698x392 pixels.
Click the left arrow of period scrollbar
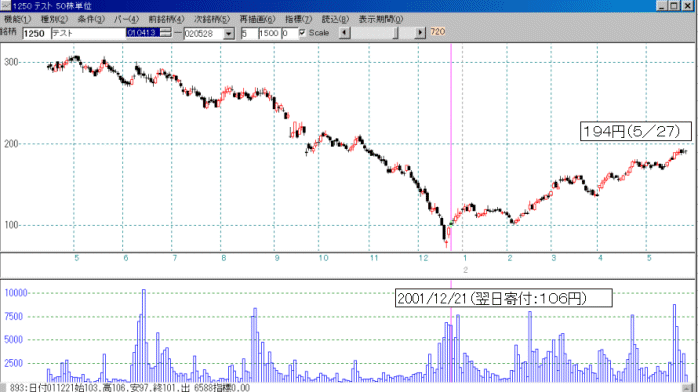click(345, 33)
